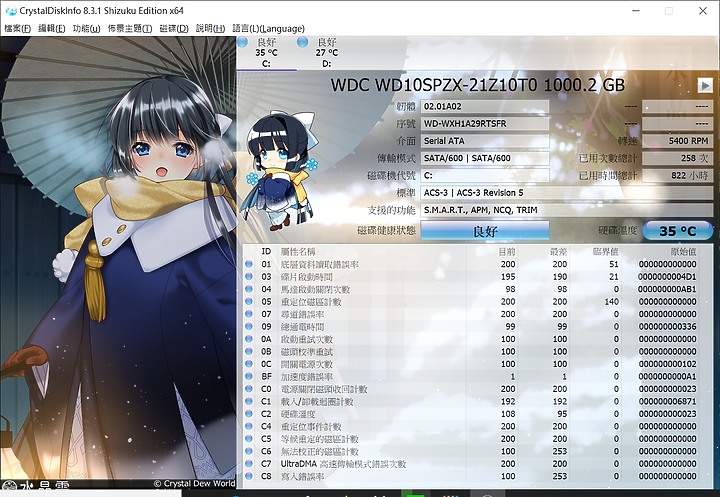The width and height of the screenshot is (720, 497).
Task: Click the next disk arrow button
Action: [x=705, y=85]
